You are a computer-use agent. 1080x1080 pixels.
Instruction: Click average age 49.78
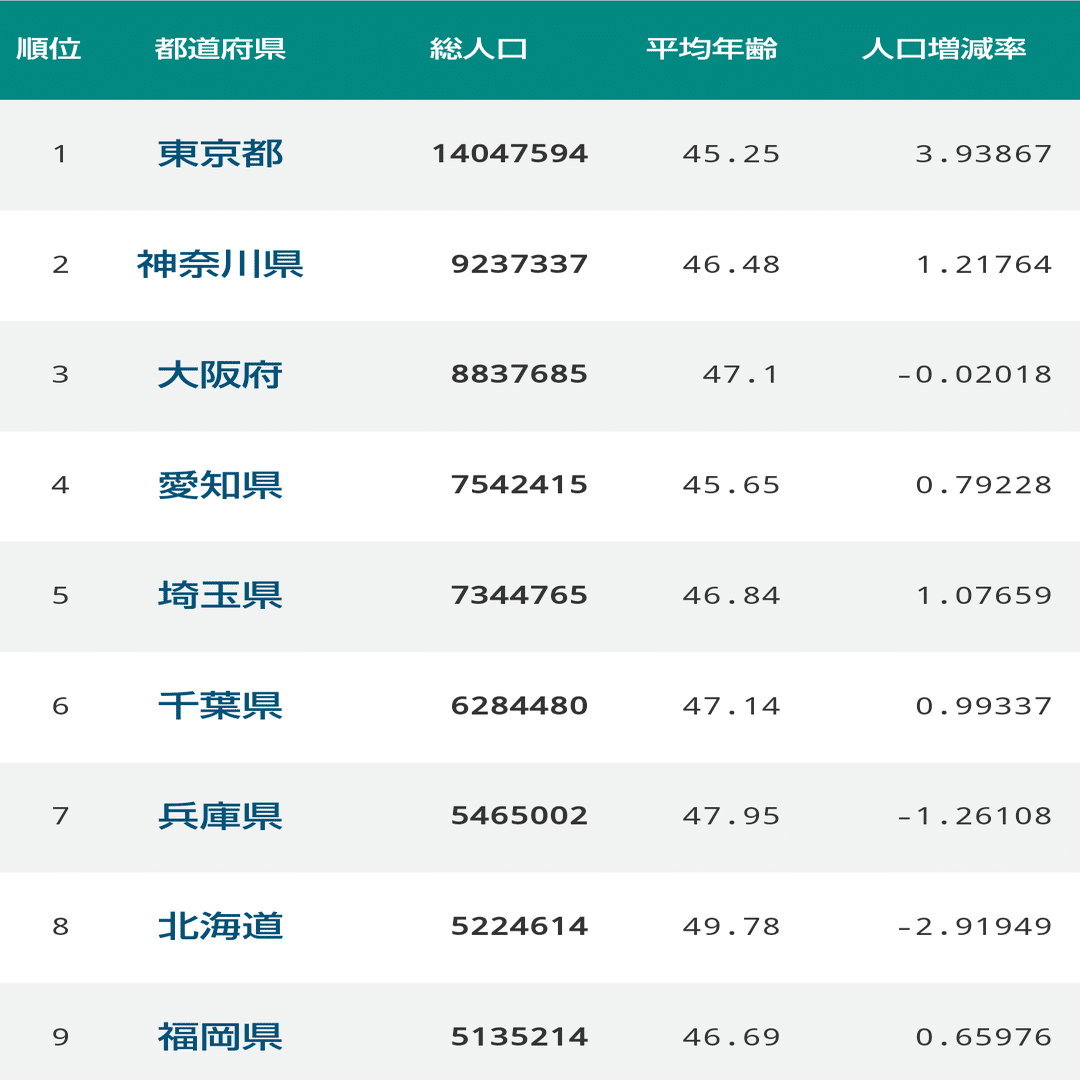731,926
